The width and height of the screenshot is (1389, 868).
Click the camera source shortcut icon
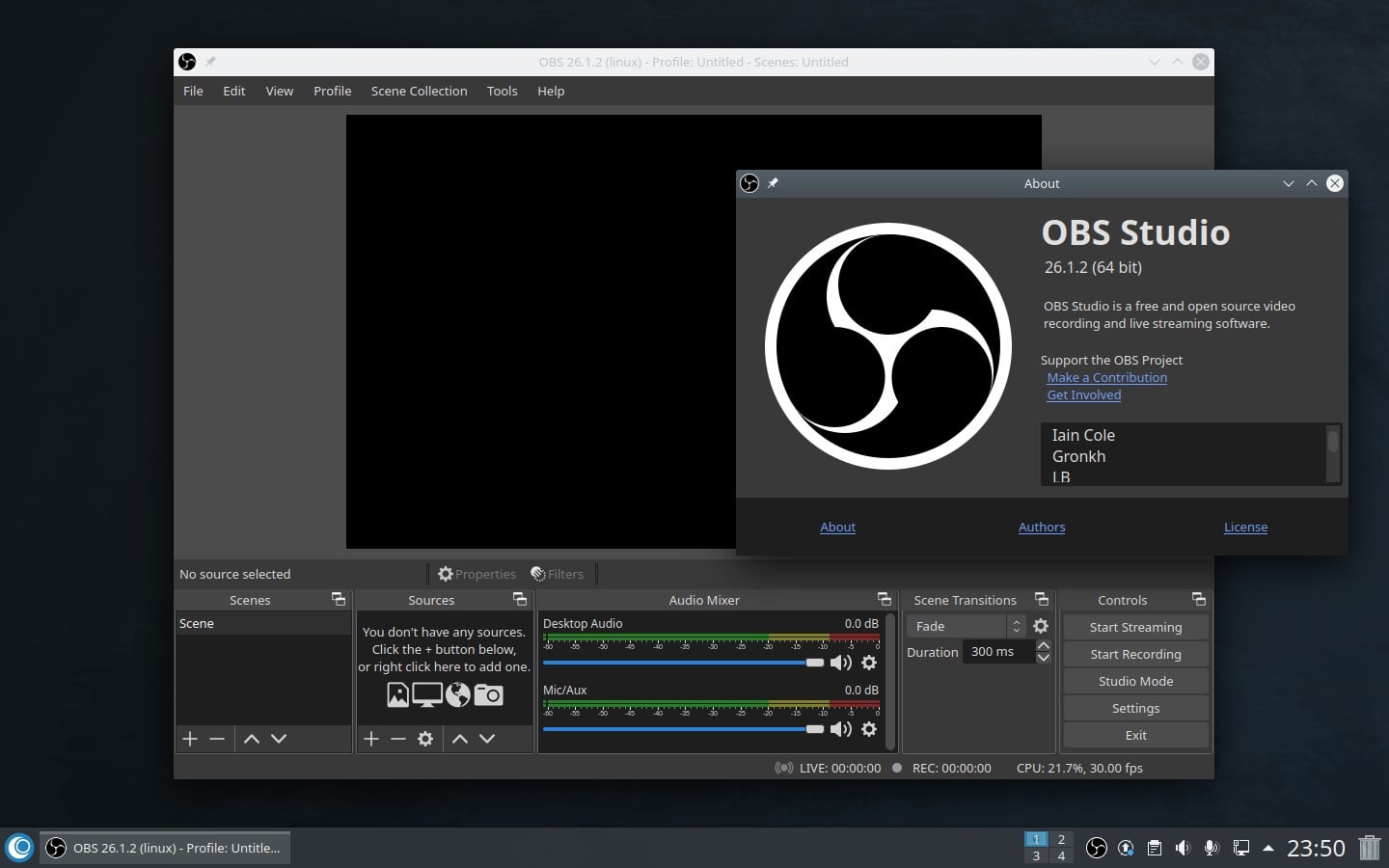489,694
